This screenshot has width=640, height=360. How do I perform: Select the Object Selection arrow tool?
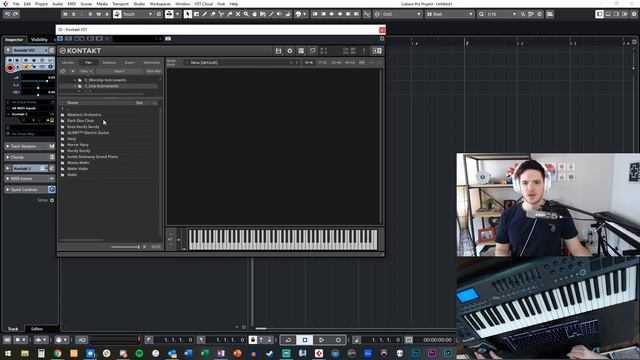tap(187, 14)
